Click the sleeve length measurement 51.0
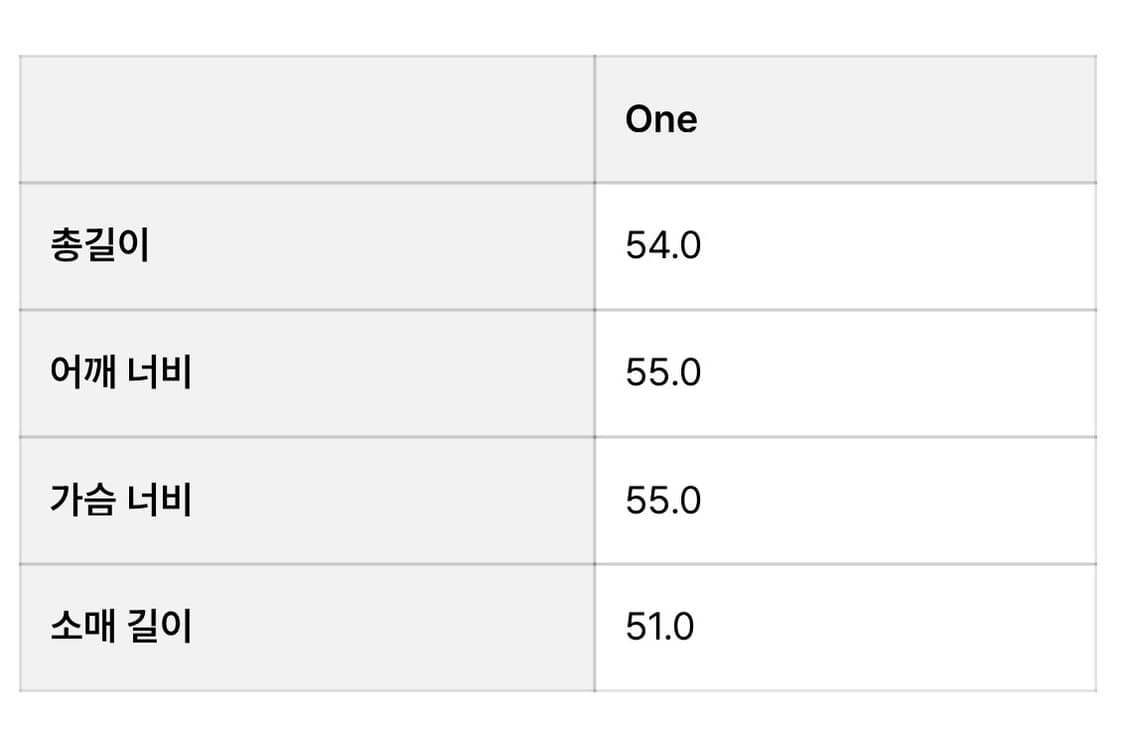Image resolution: width=1125 pixels, height=738 pixels. coord(659,627)
